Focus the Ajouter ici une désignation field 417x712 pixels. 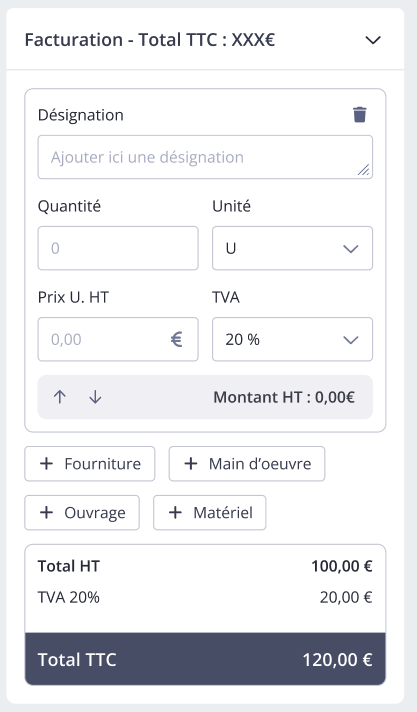[x=205, y=157]
